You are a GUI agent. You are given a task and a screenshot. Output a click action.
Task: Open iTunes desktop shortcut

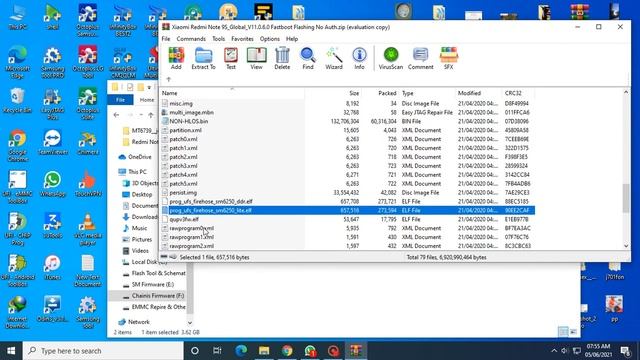53,268
